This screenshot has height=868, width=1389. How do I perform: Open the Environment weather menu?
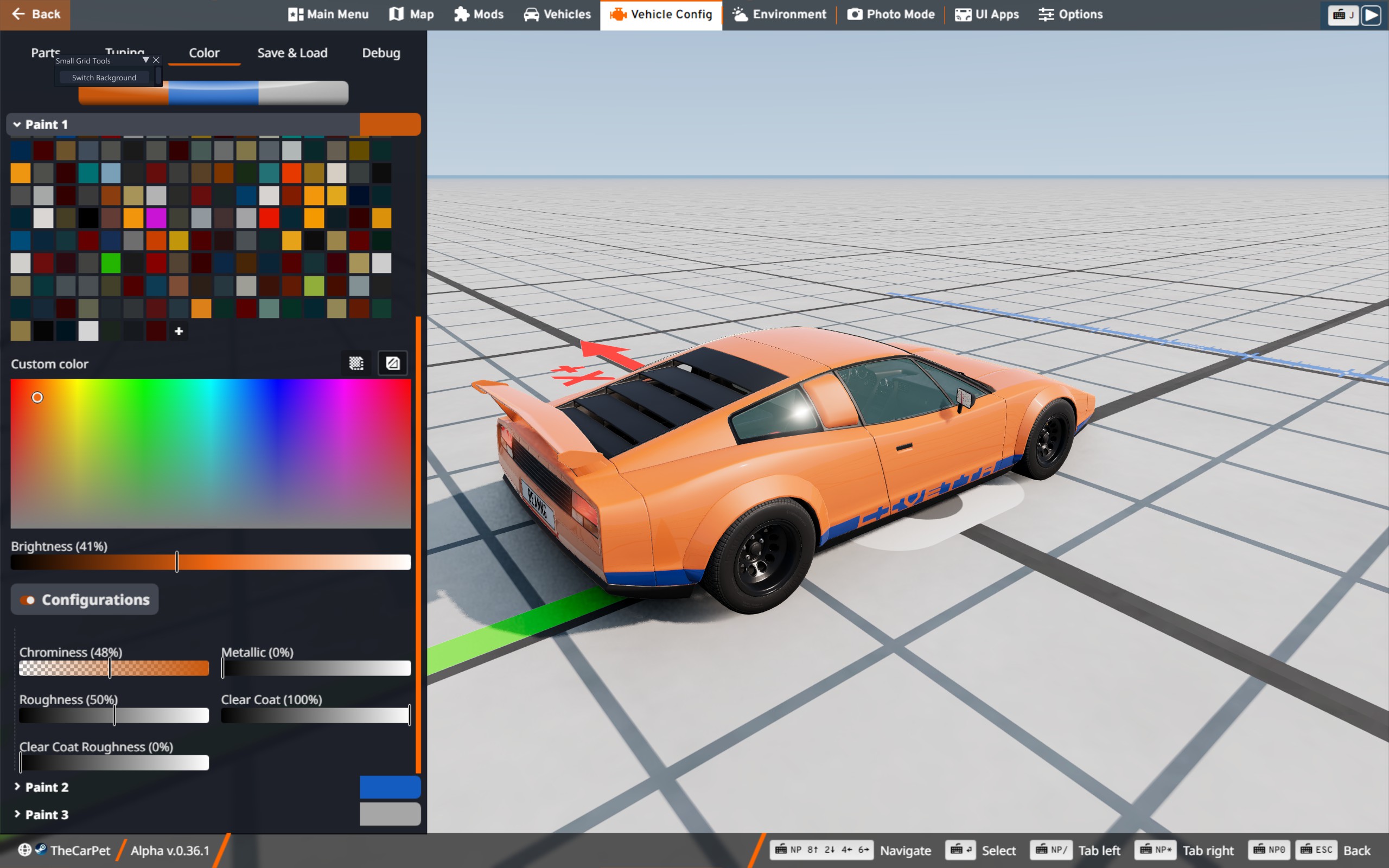click(780, 14)
